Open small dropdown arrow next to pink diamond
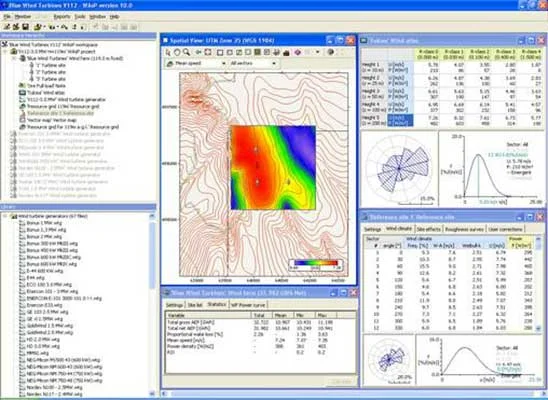 point(317,52)
